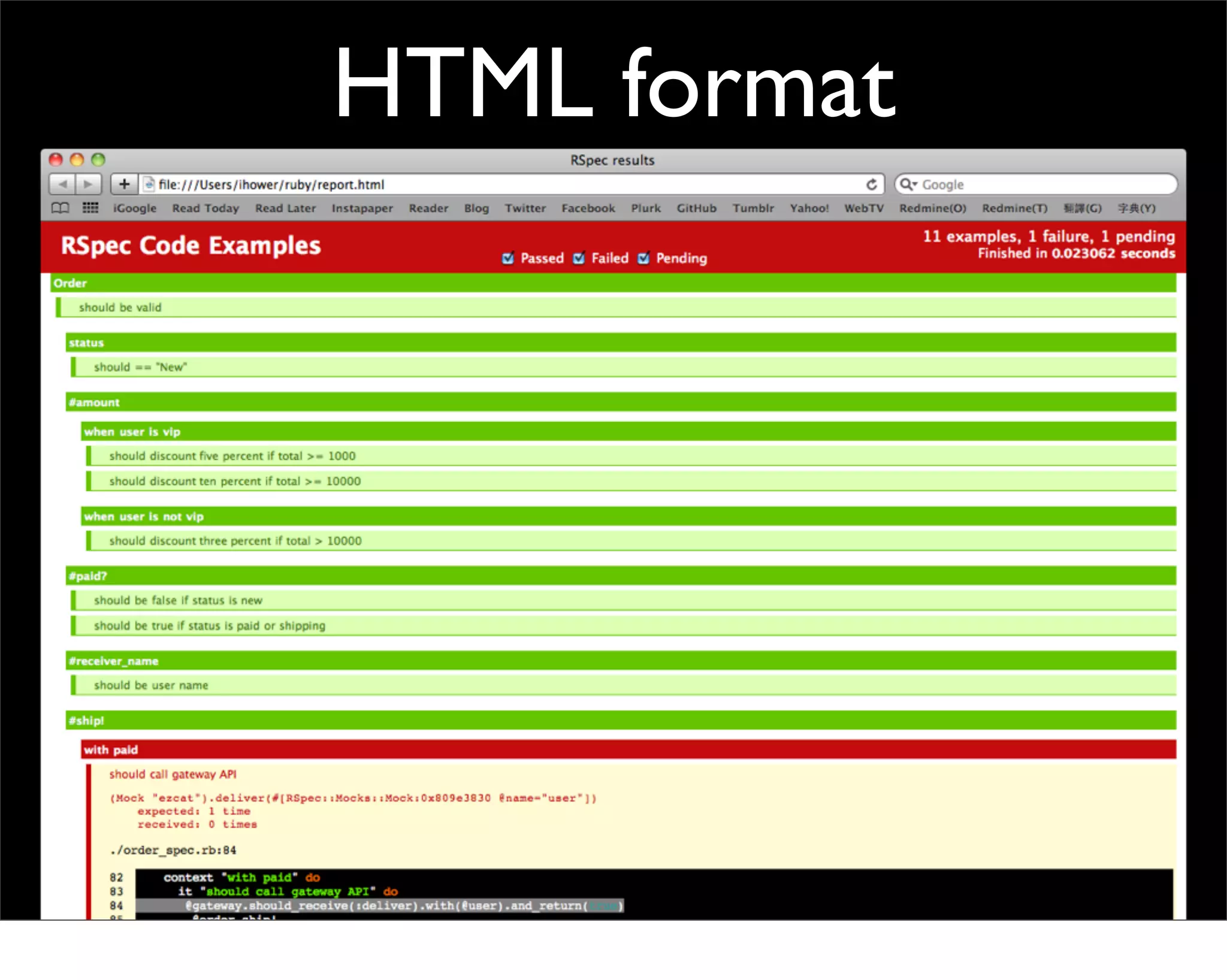The height and width of the screenshot is (980, 1227).
Task: Uncheck the Passed filter checkbox
Action: (x=508, y=258)
